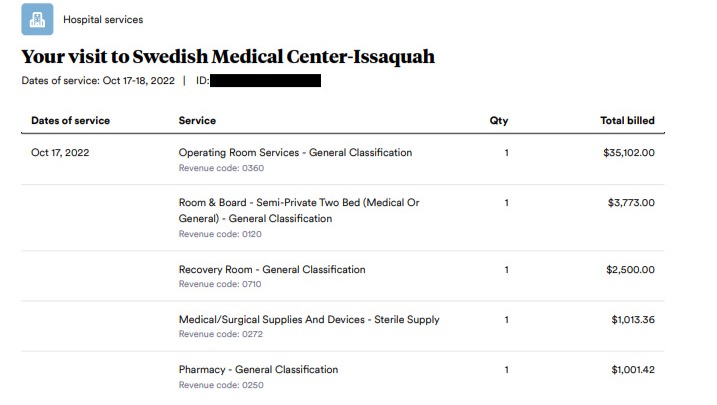Click Revenue code 0360 text
Viewport: 717px width, 405px height.
click(221, 168)
